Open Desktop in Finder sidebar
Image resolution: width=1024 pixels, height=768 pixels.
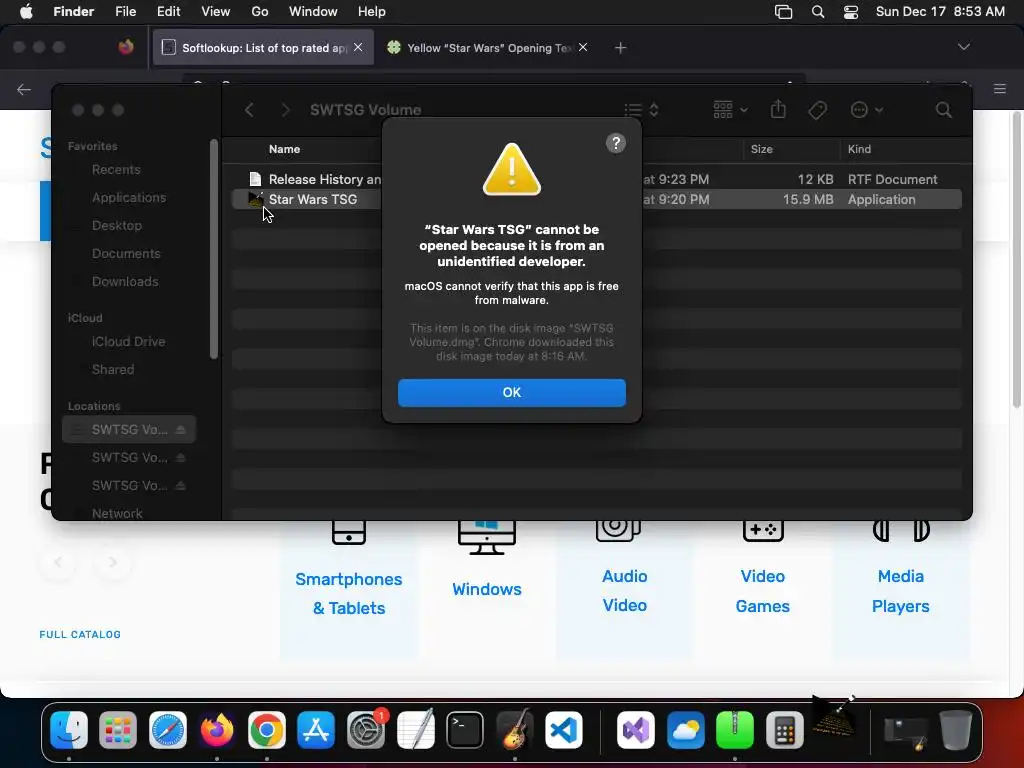(116, 225)
